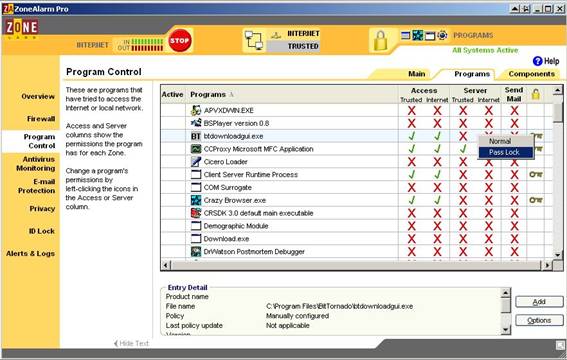Image resolution: width=567 pixels, height=360 pixels.
Task: Select the COM Surrogate row
Action: [x=357, y=188]
